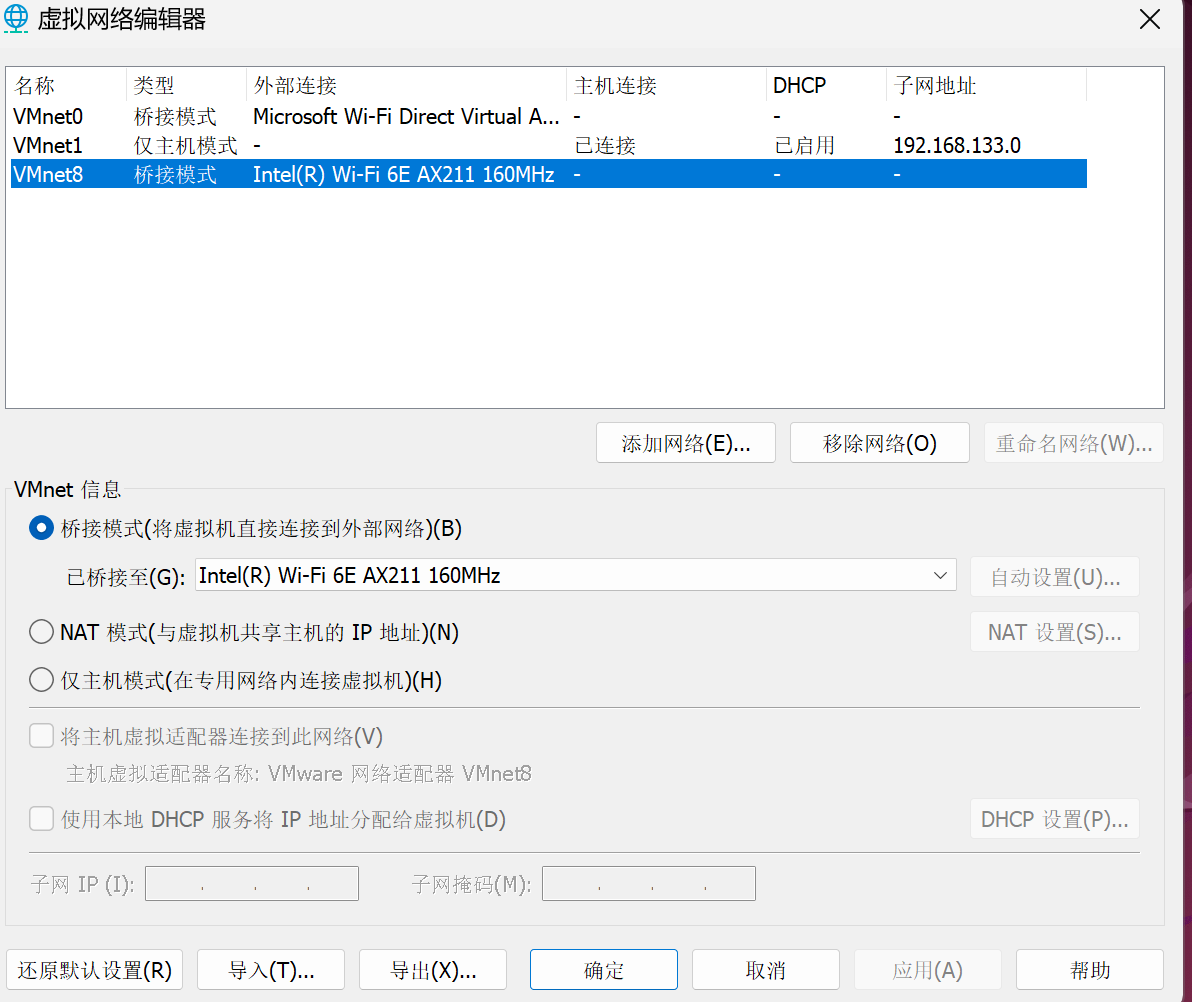Screen dimensions: 1192x1002
Task: Select the VMnet1 row
Action: (549, 145)
